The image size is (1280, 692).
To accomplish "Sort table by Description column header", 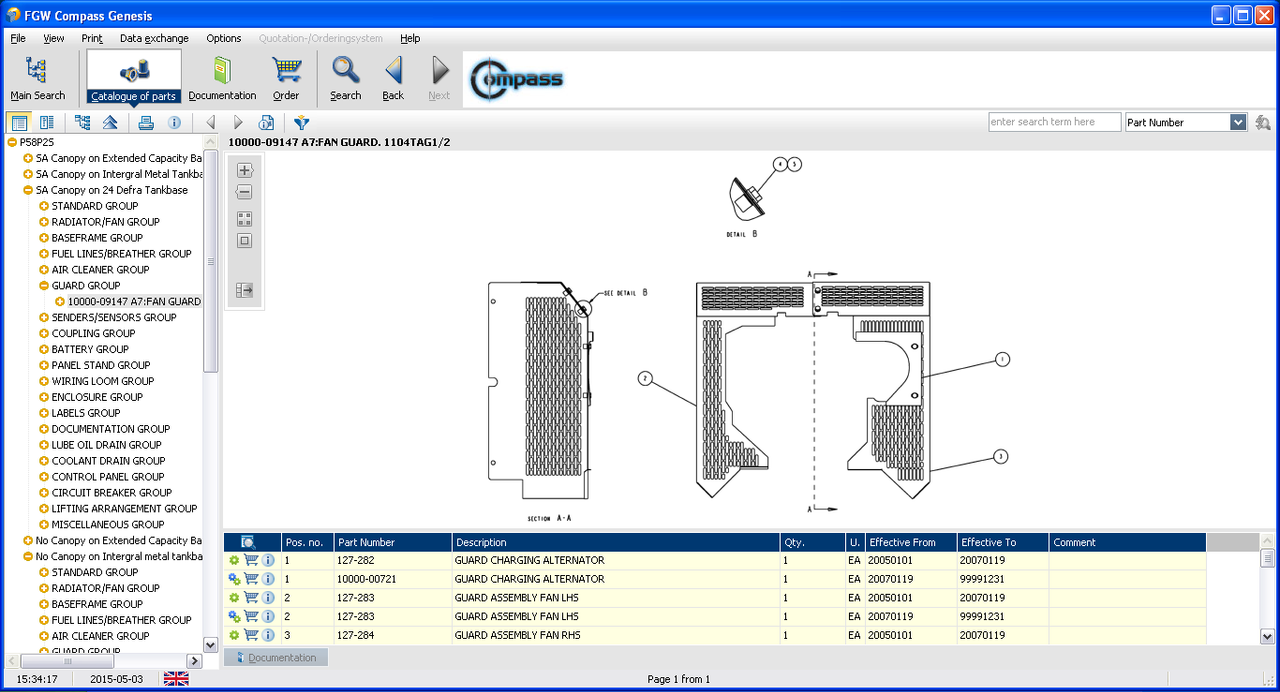I will [616, 542].
